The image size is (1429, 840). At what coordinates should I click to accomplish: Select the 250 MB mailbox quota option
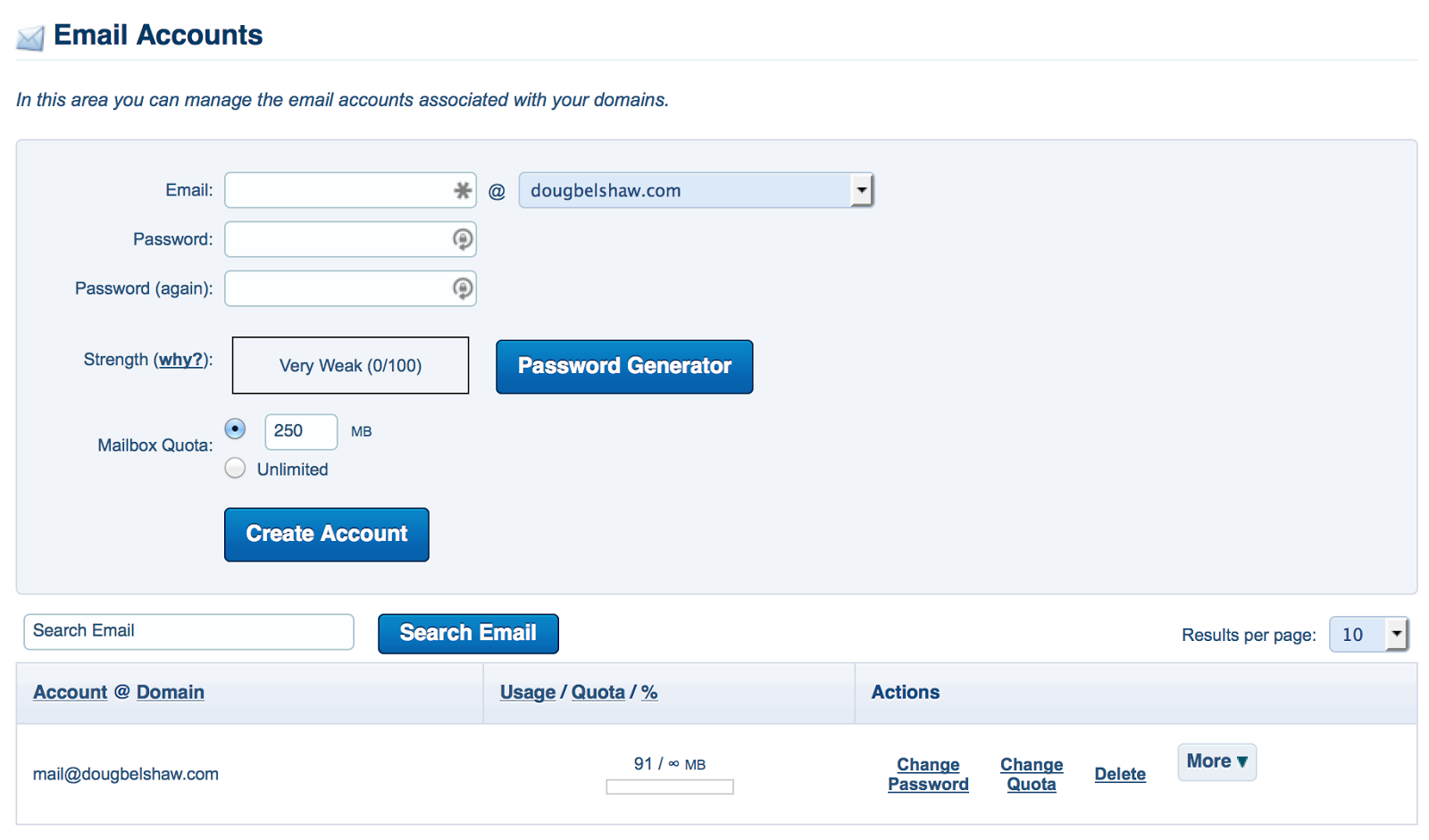(235, 429)
